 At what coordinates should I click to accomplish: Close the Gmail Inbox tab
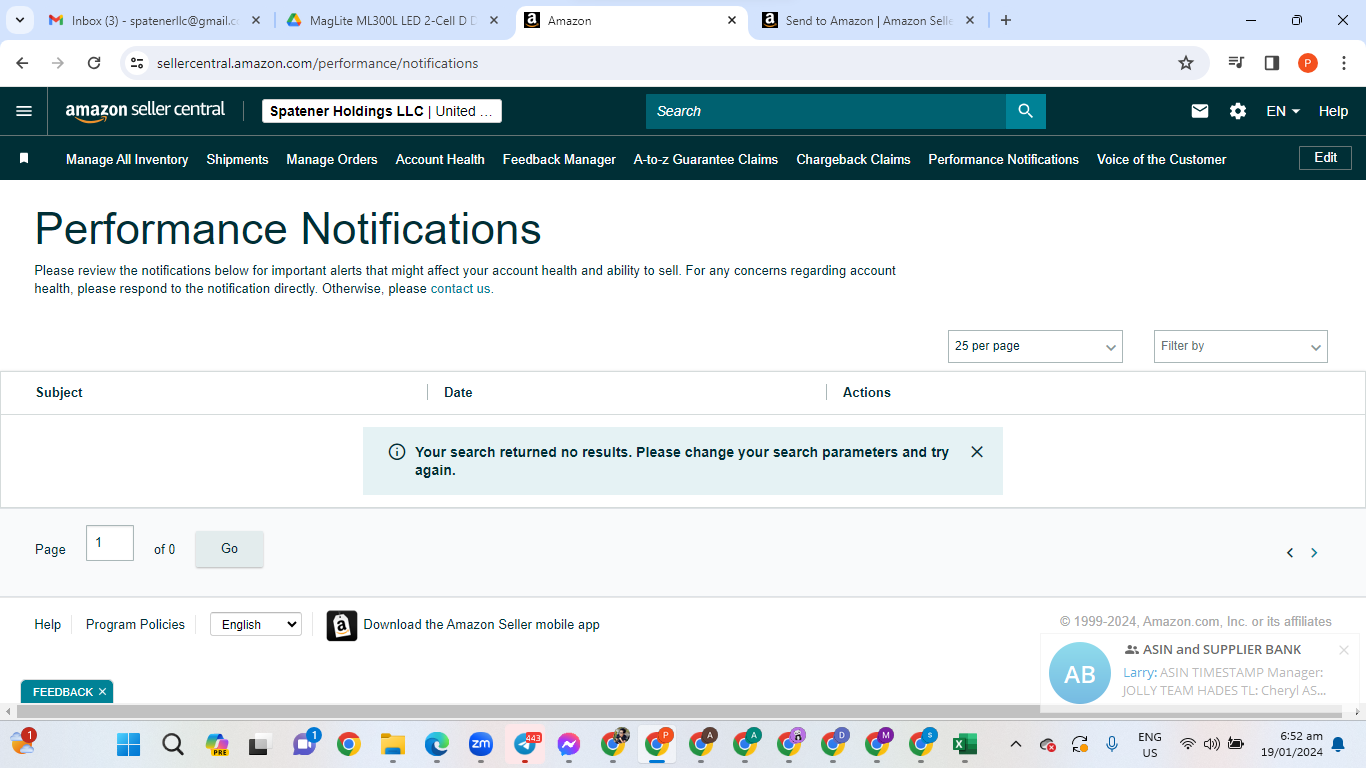[x=257, y=20]
